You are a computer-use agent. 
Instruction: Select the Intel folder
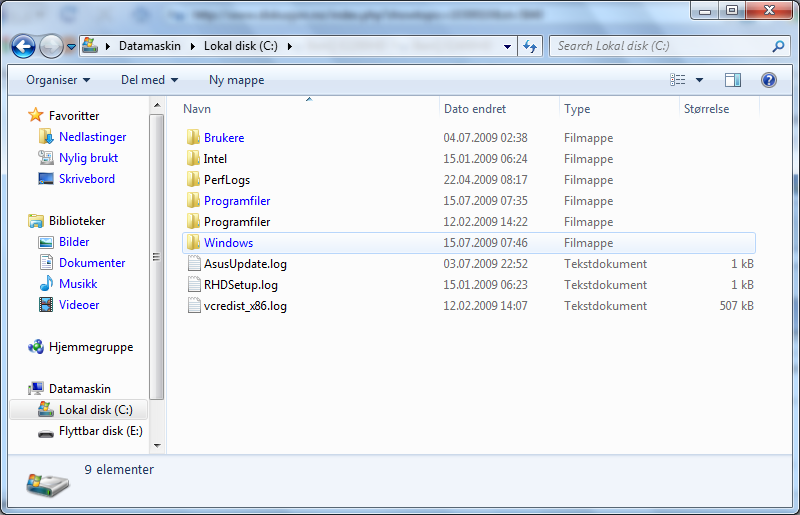click(x=215, y=159)
